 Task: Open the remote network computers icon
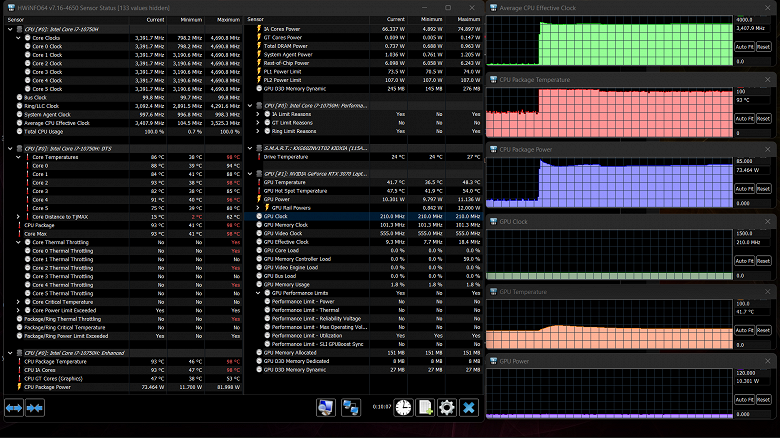point(351,408)
